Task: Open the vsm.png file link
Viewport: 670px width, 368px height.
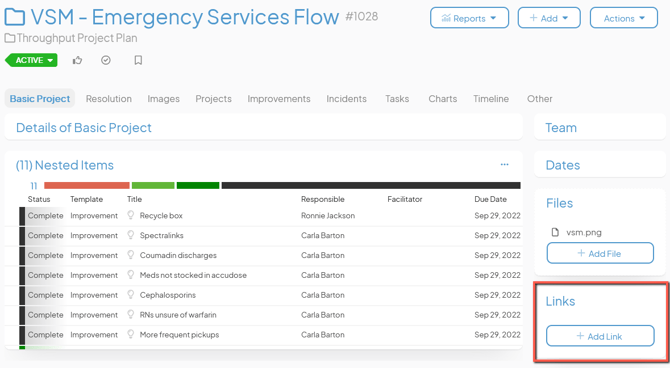Action: click(x=584, y=232)
